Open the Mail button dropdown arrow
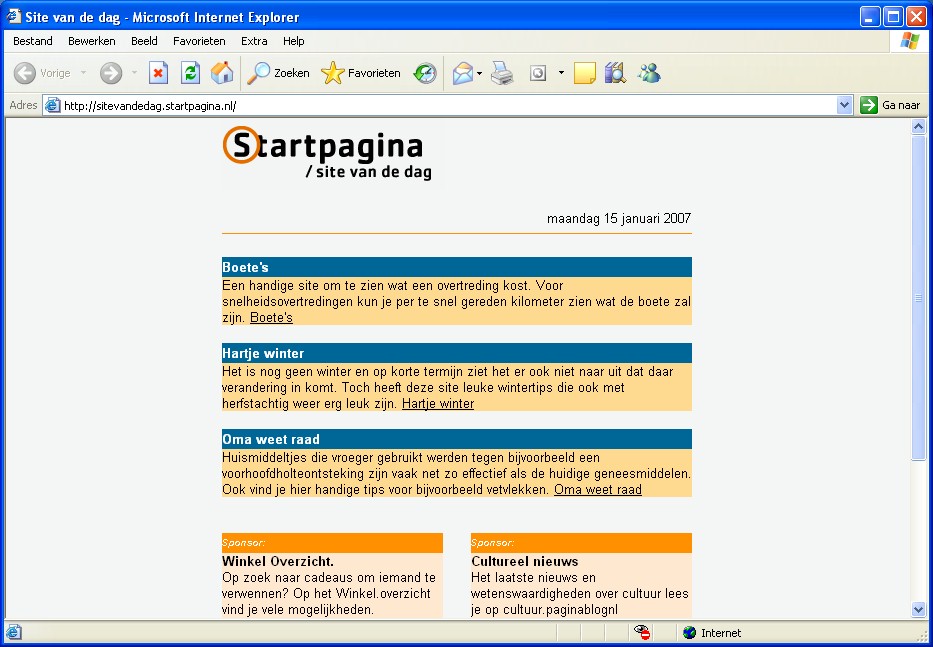This screenshot has height=647, width=933. (480, 73)
